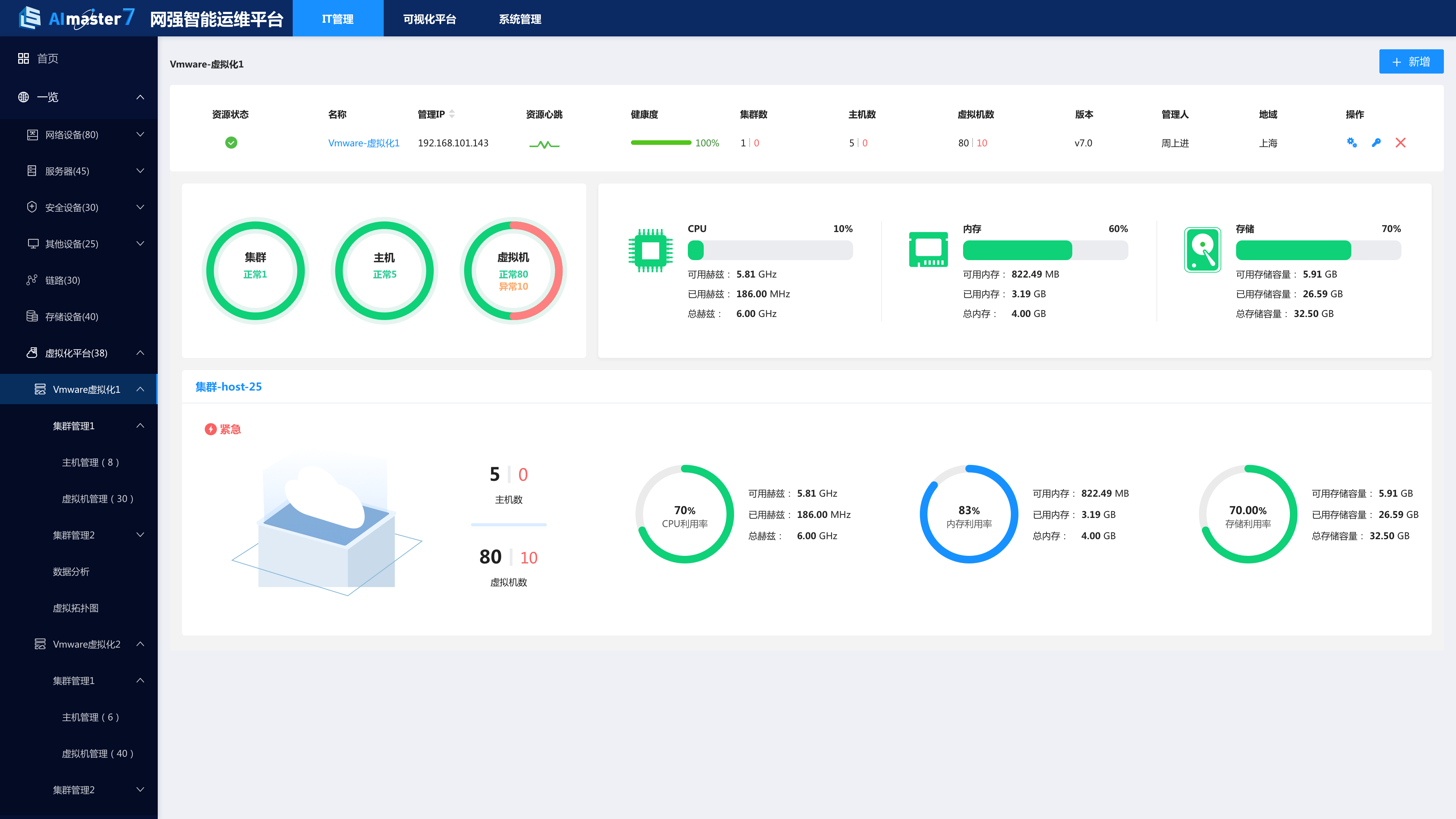Click the 虚拟化平台 sidebar icon
Screen dimensions: 1456x819
pyautogui.click(x=32, y=353)
